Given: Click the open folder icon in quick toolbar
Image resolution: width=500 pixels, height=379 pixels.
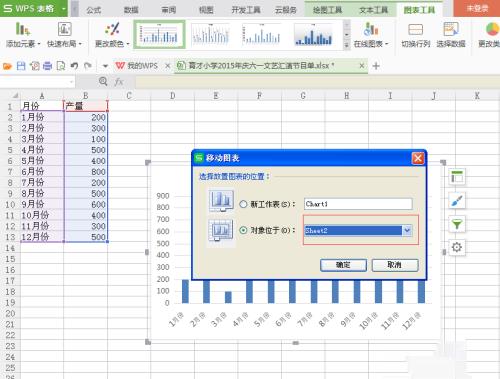Looking at the screenshot, I should (x=7, y=66).
